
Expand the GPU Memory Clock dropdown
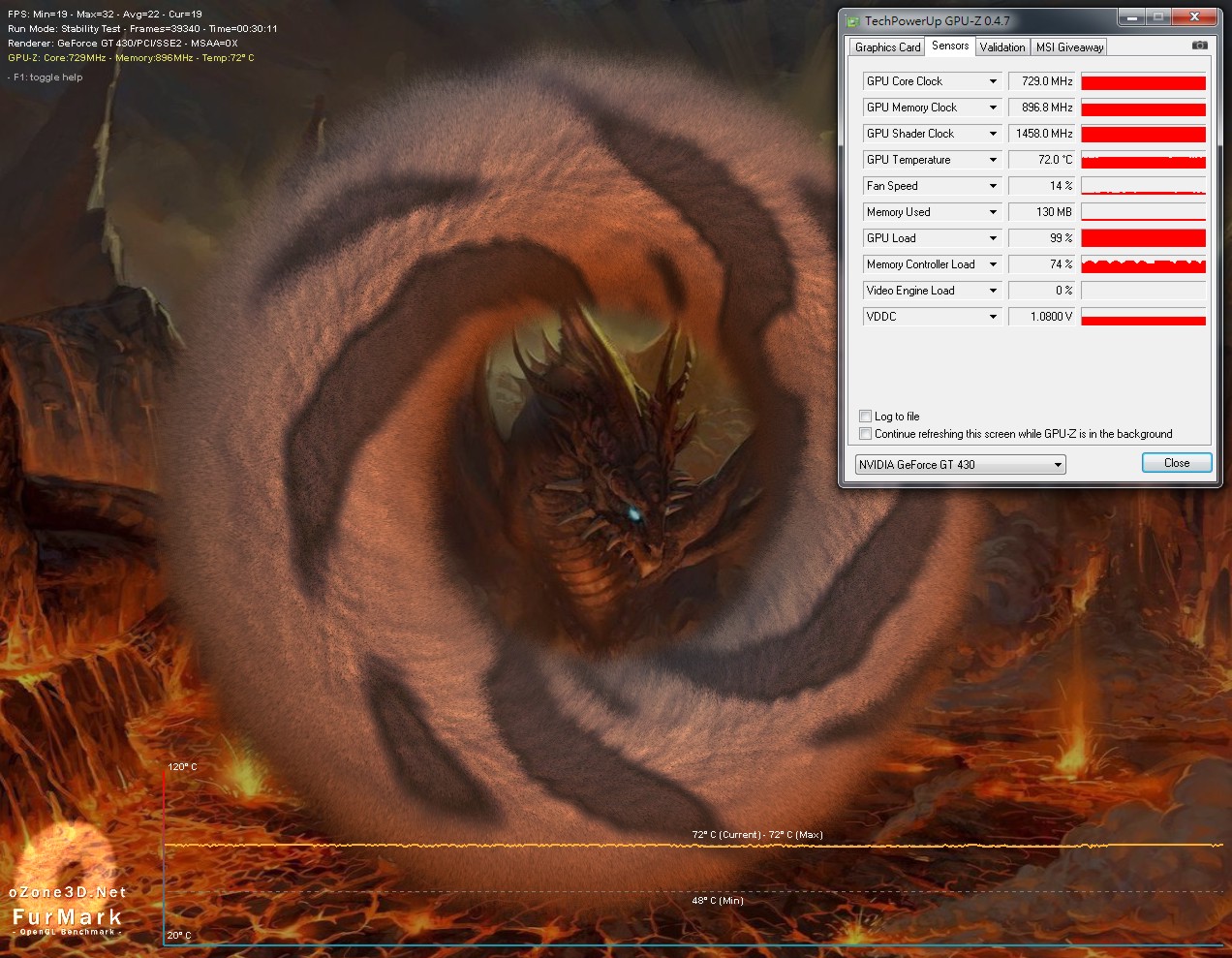(993, 108)
